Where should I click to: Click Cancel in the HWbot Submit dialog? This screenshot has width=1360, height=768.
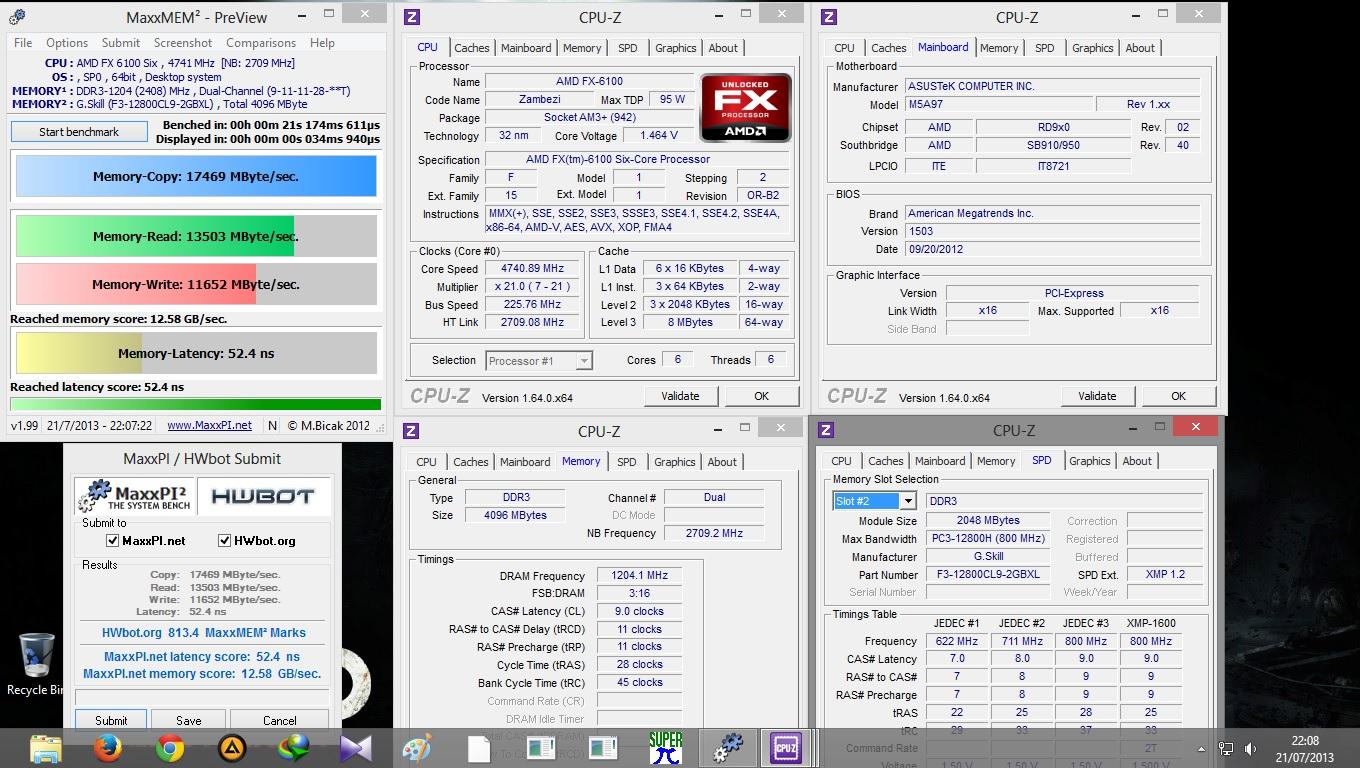point(279,720)
